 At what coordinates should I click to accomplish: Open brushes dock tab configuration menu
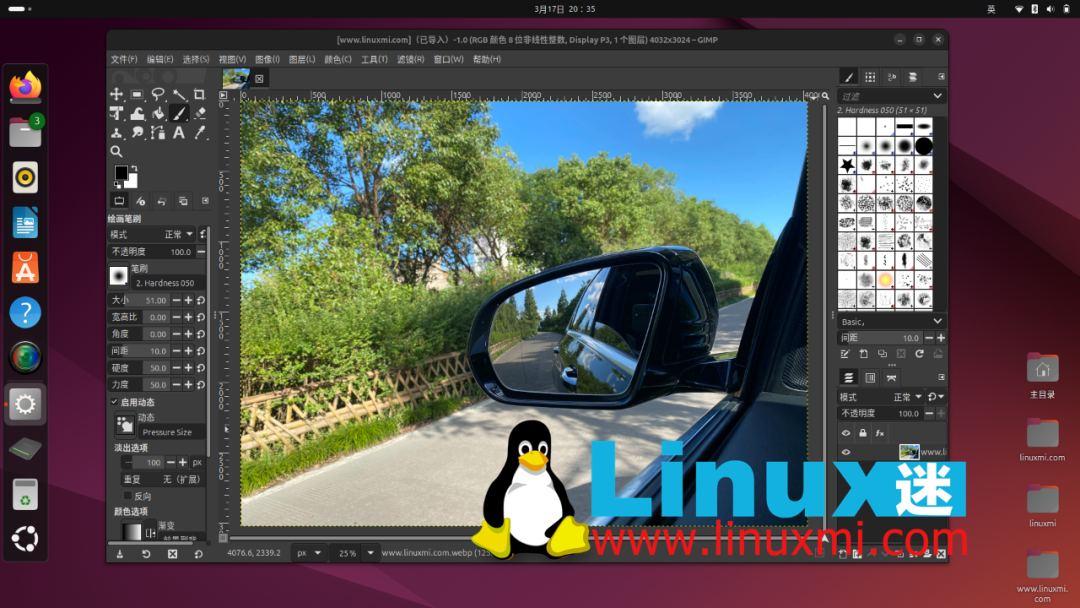[941, 77]
